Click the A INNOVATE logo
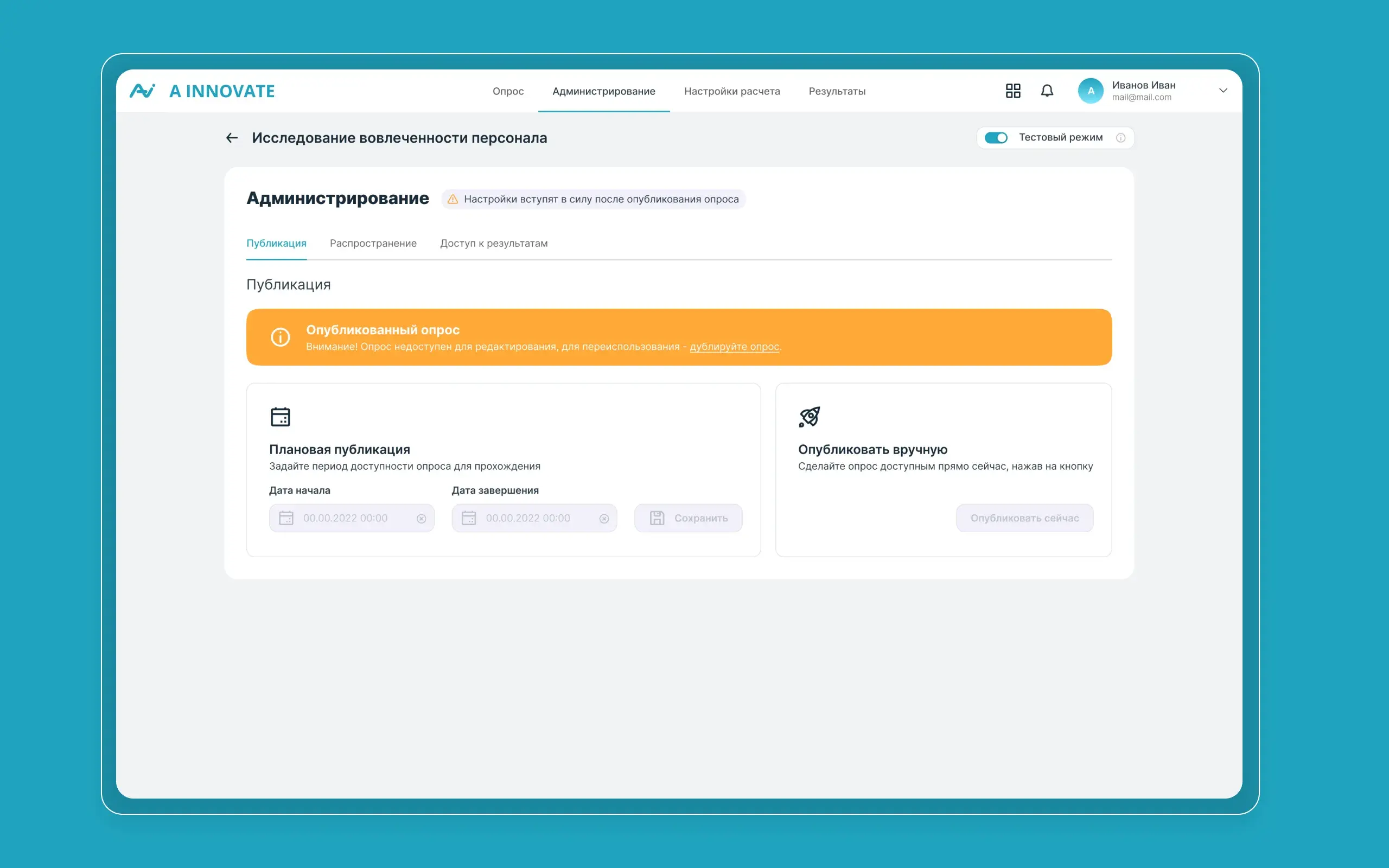The width and height of the screenshot is (1389, 868). [x=202, y=91]
